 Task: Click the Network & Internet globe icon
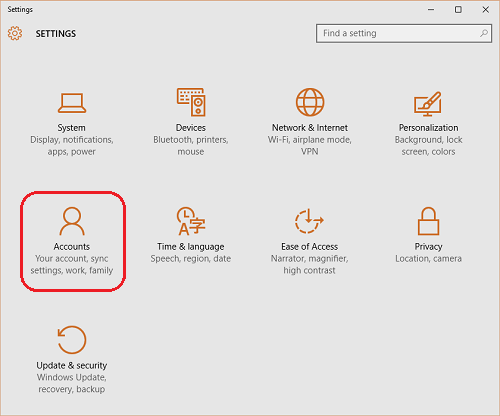[x=310, y=102]
